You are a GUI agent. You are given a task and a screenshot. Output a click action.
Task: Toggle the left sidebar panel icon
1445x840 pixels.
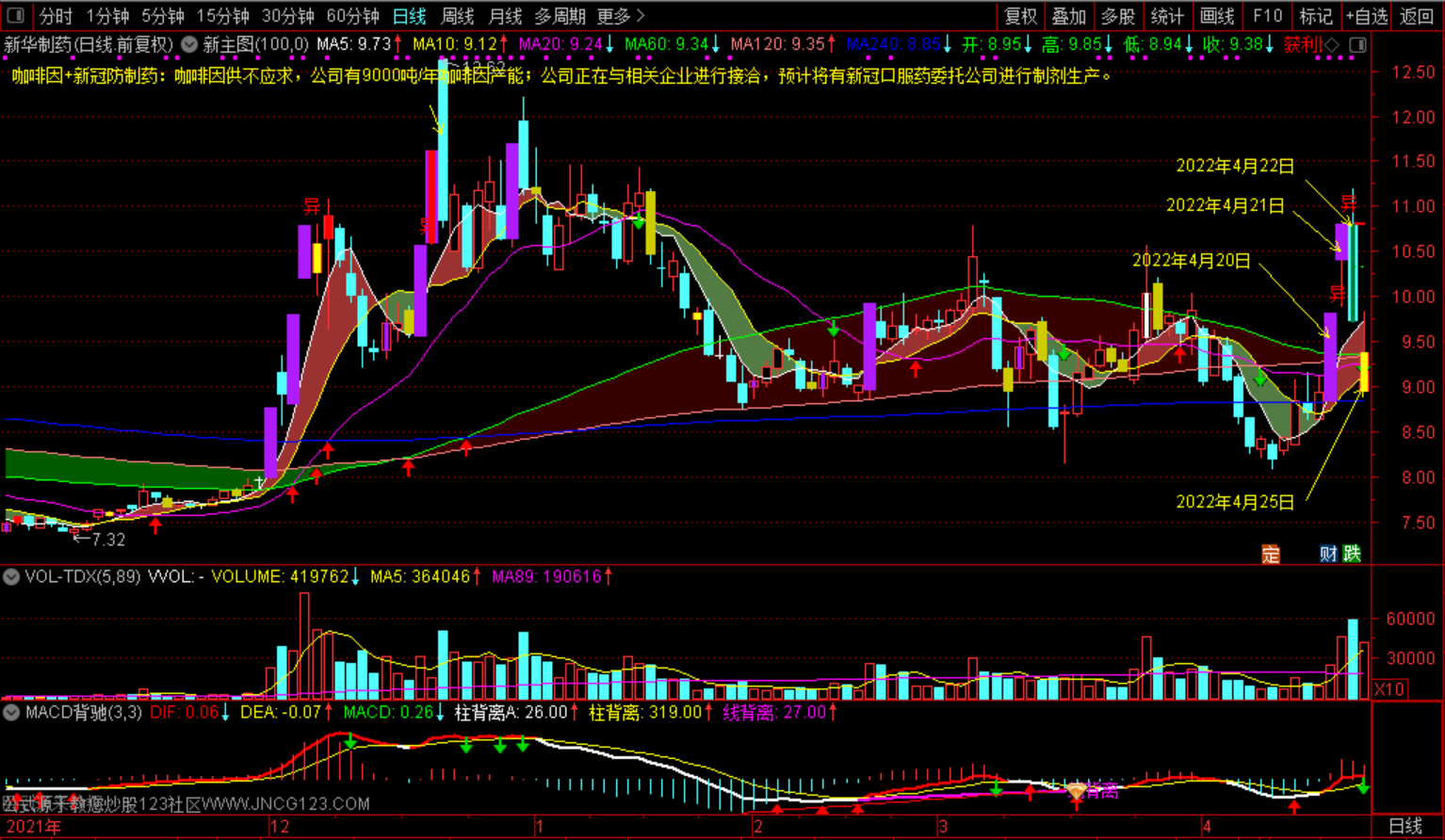coord(15,16)
